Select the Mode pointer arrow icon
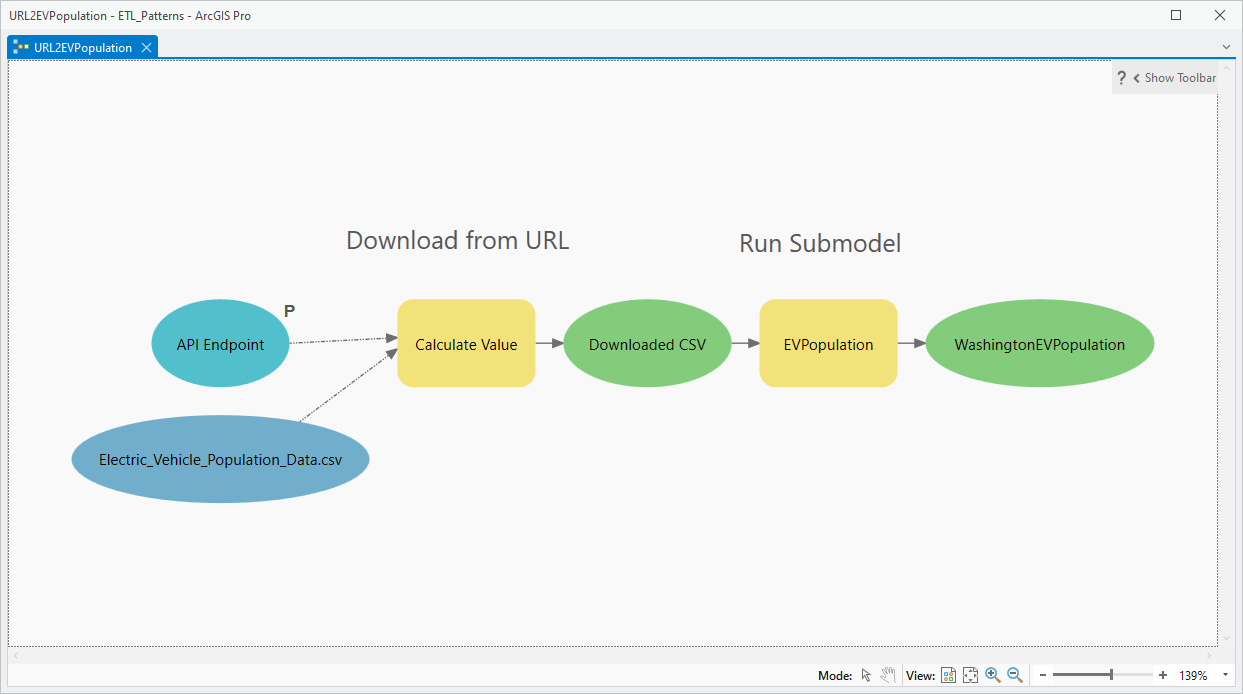 pos(866,675)
